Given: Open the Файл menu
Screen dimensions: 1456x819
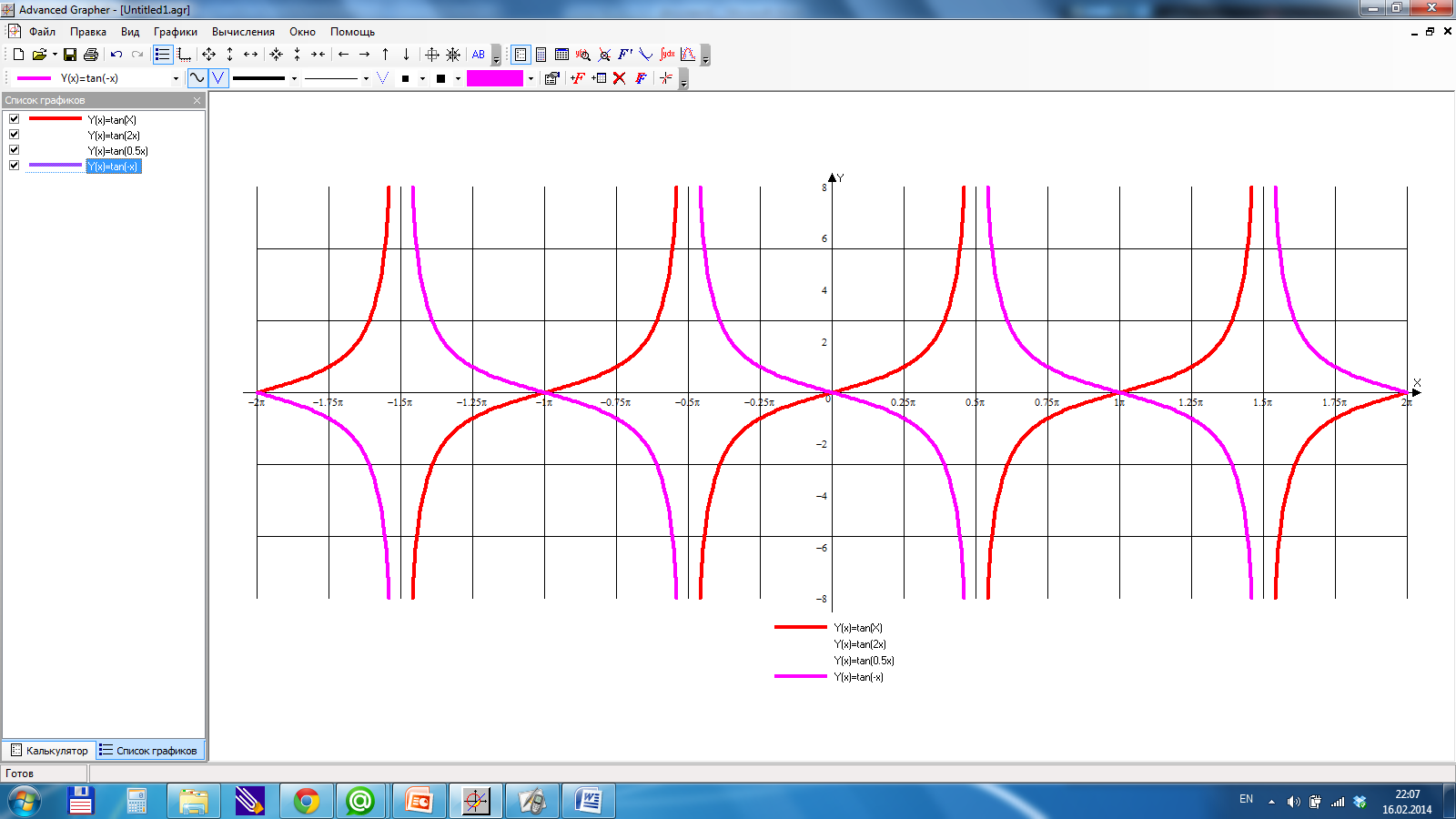Looking at the screenshot, I should click(42, 32).
